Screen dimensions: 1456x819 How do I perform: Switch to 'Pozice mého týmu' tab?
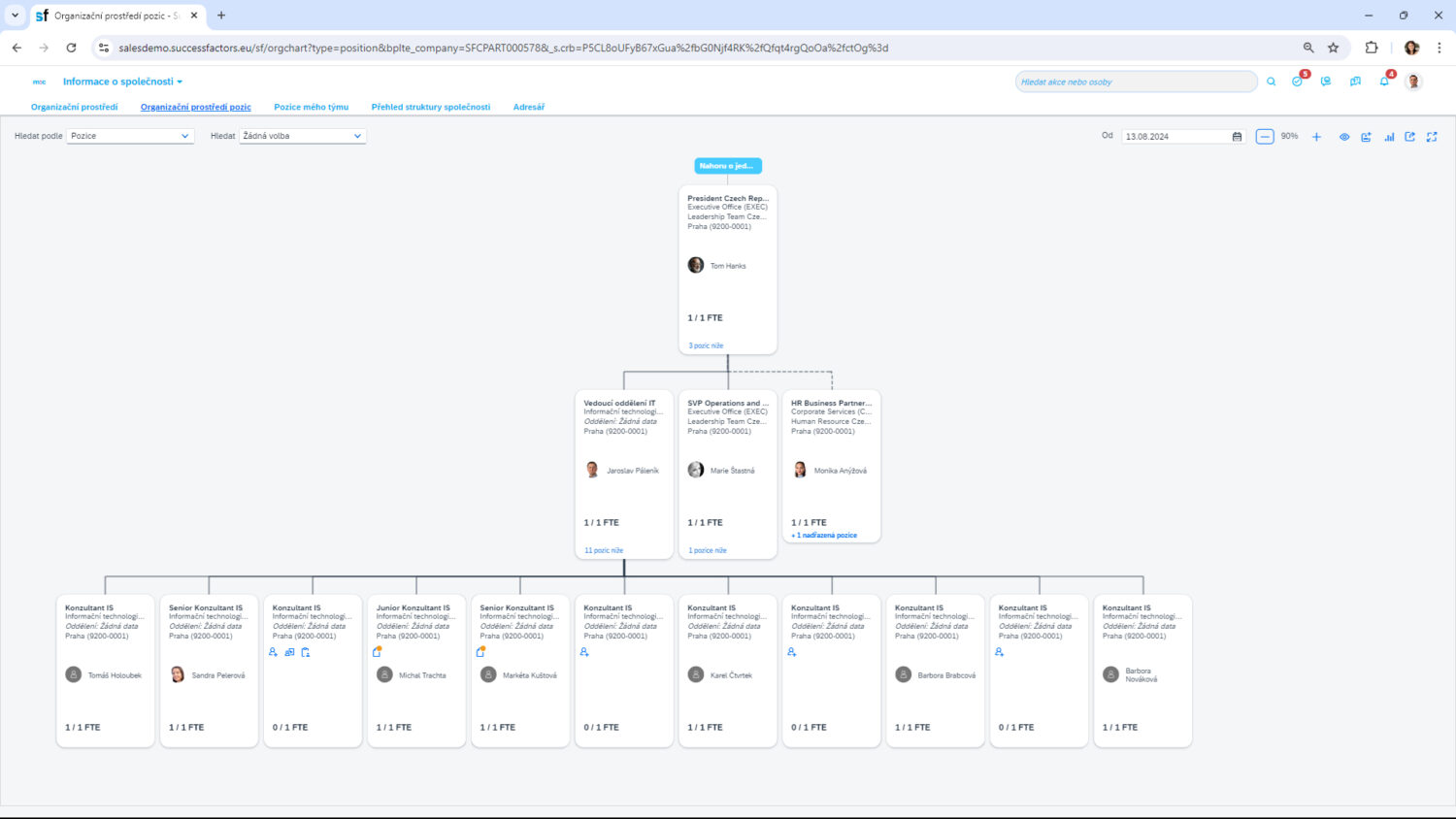coord(311,107)
